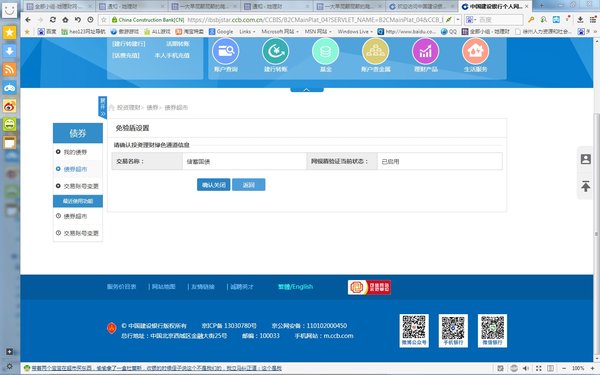This screenshot has height=375, width=600.
Task: Open recently used 债券超市 item
Action: point(75,216)
